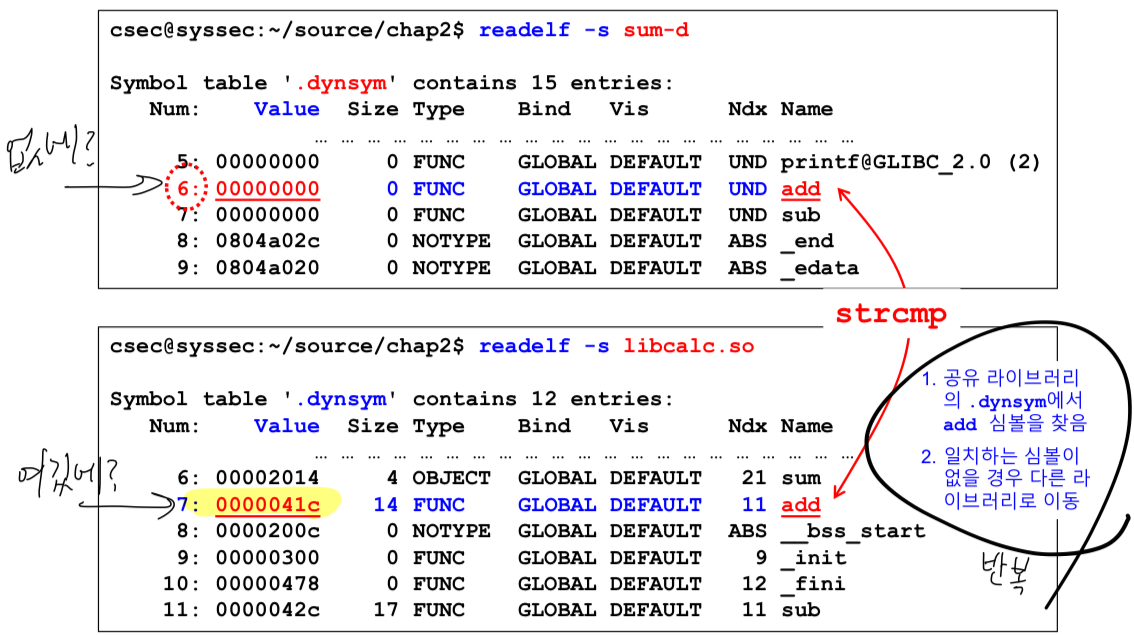Click the underlined red '00000000' in row 6
This screenshot has height=635, width=1134.
point(268,189)
